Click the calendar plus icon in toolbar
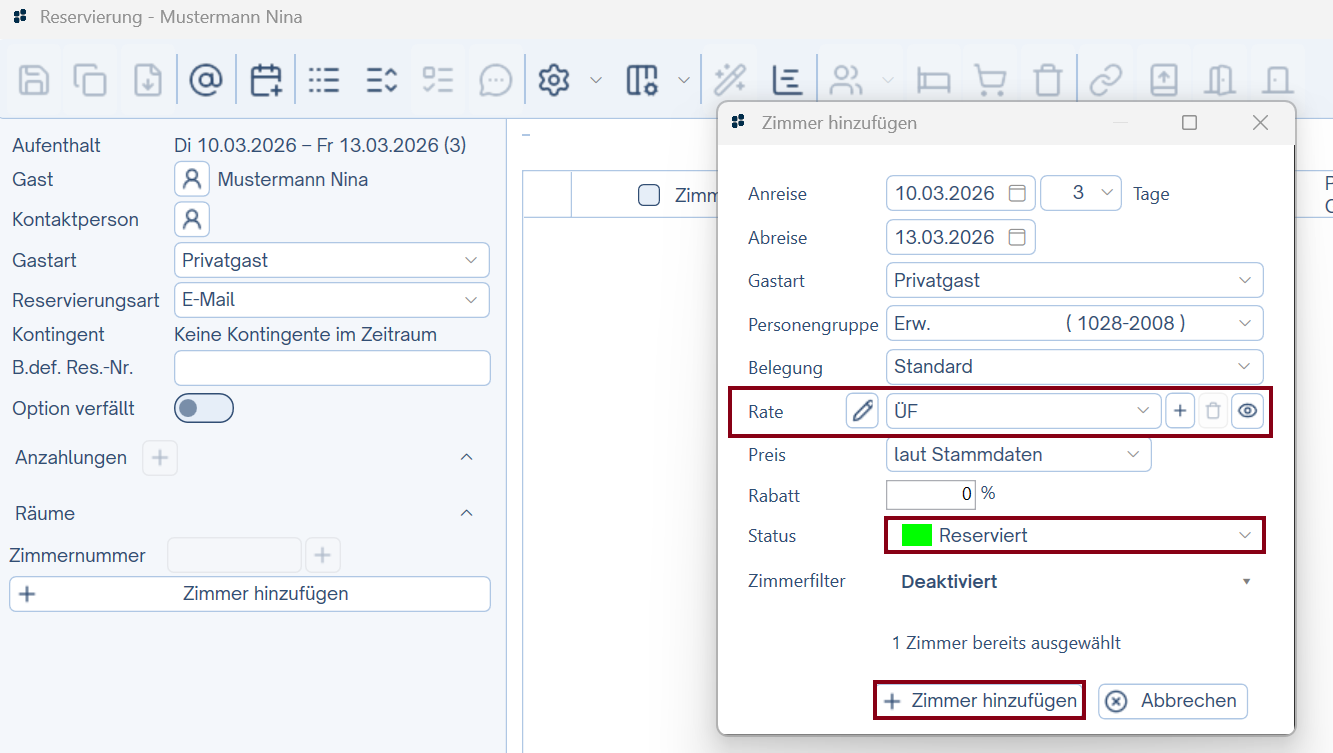This screenshot has height=753, width=1333. tap(266, 80)
